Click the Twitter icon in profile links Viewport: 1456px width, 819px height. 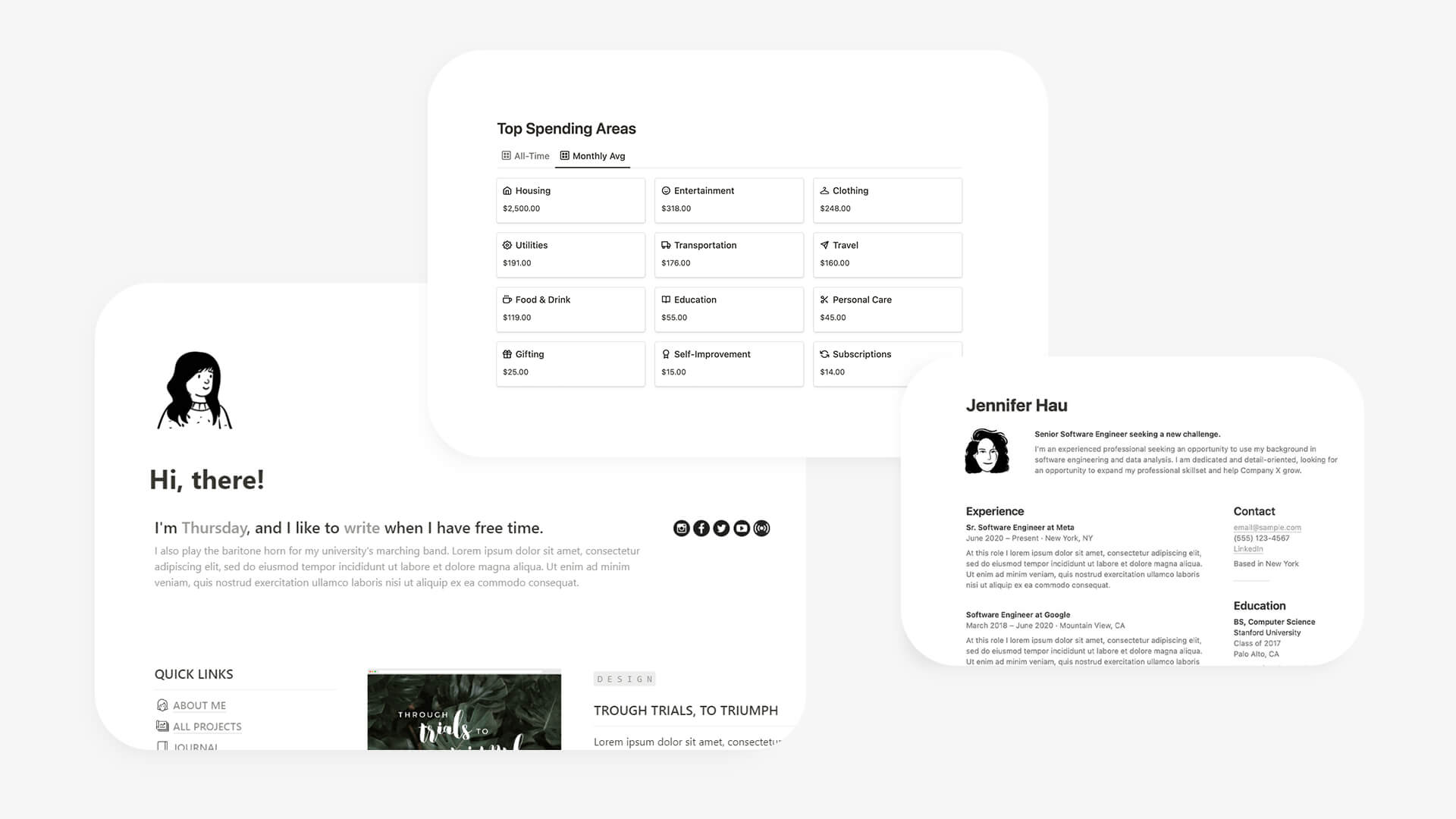722,528
